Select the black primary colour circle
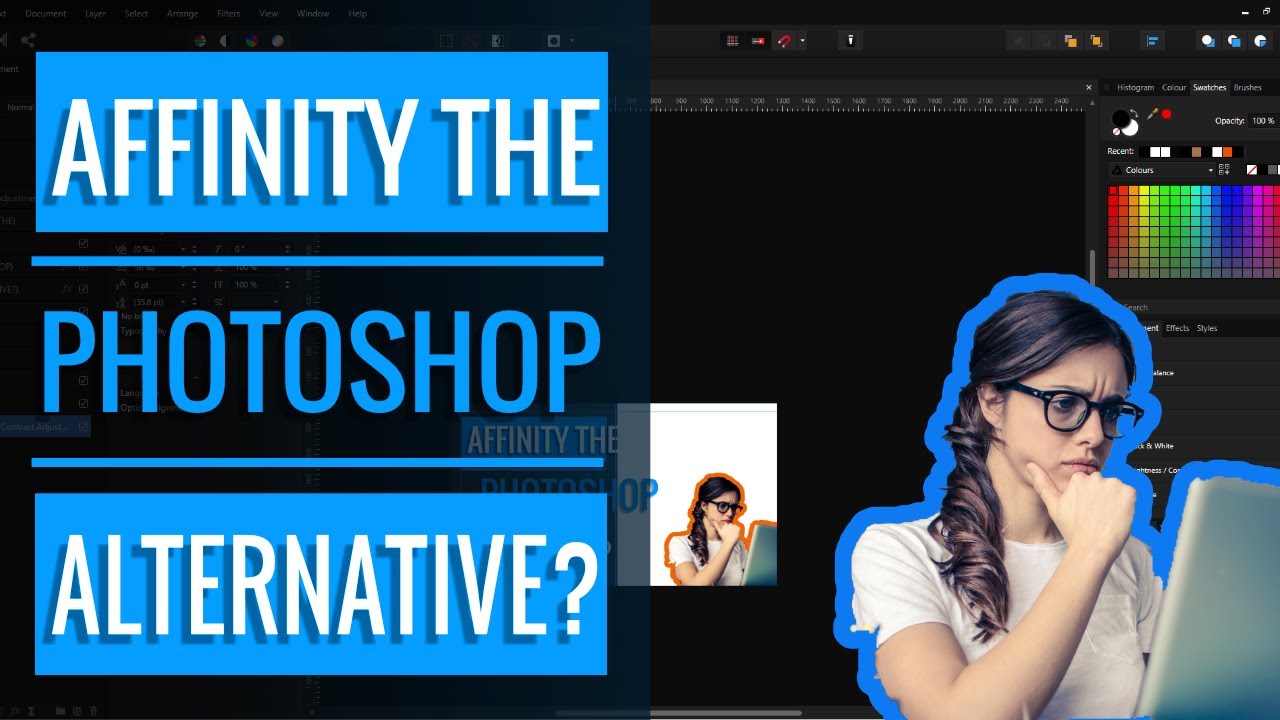This screenshot has width=1280, height=720. (1121, 118)
